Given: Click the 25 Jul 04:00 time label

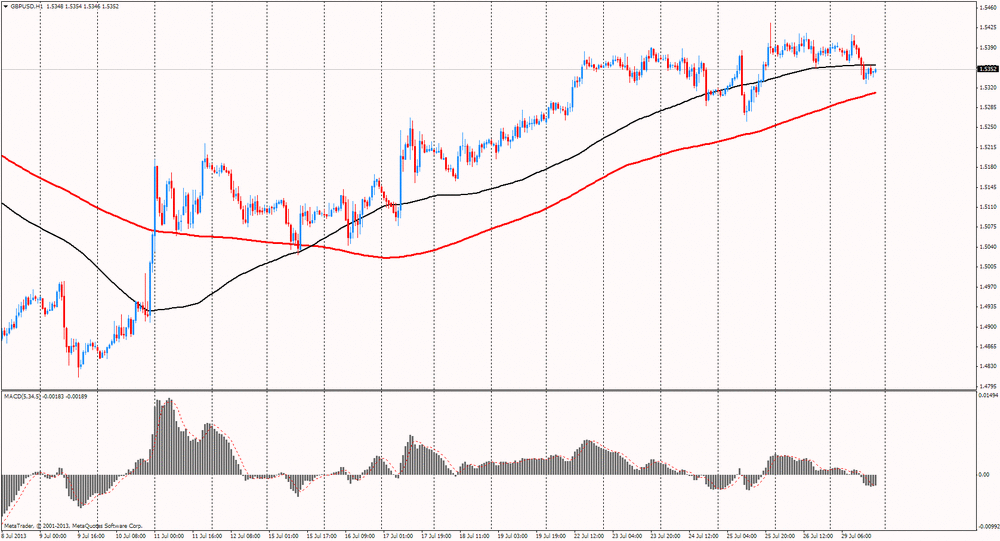Looking at the screenshot, I should [x=742, y=537].
